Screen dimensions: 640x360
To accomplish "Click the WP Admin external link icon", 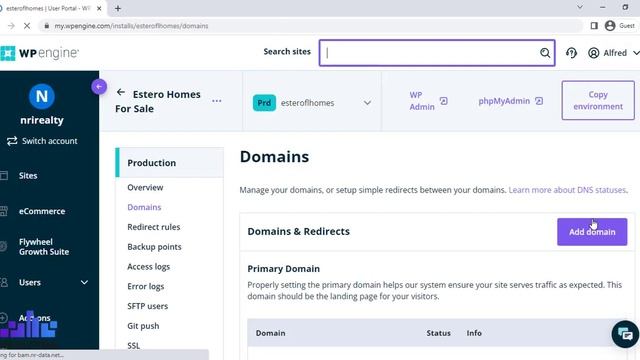I will point(444,101).
